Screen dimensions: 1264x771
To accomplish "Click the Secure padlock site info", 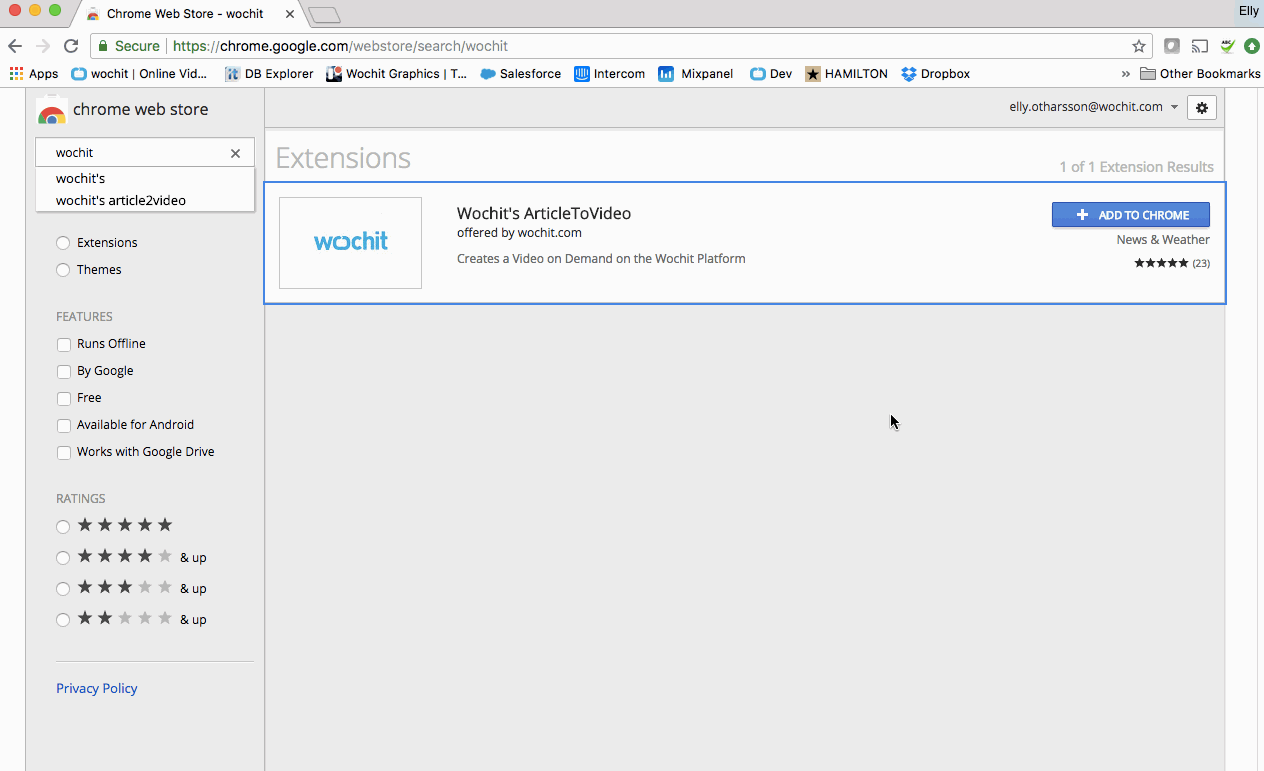I will 128,46.
